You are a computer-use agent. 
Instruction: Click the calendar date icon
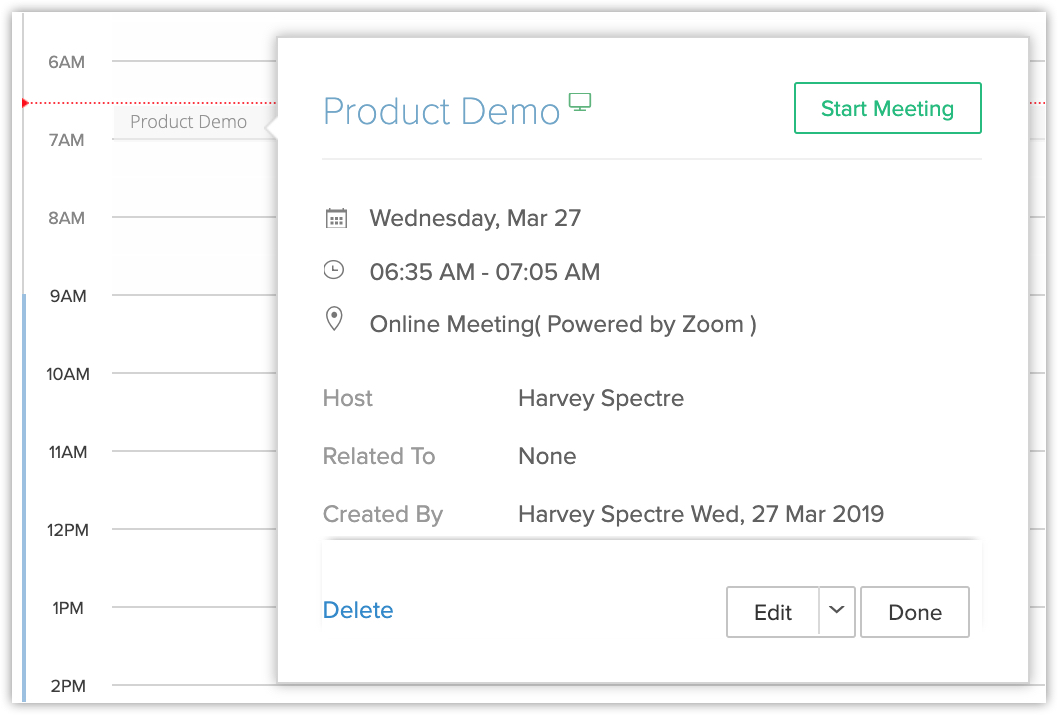(336, 218)
